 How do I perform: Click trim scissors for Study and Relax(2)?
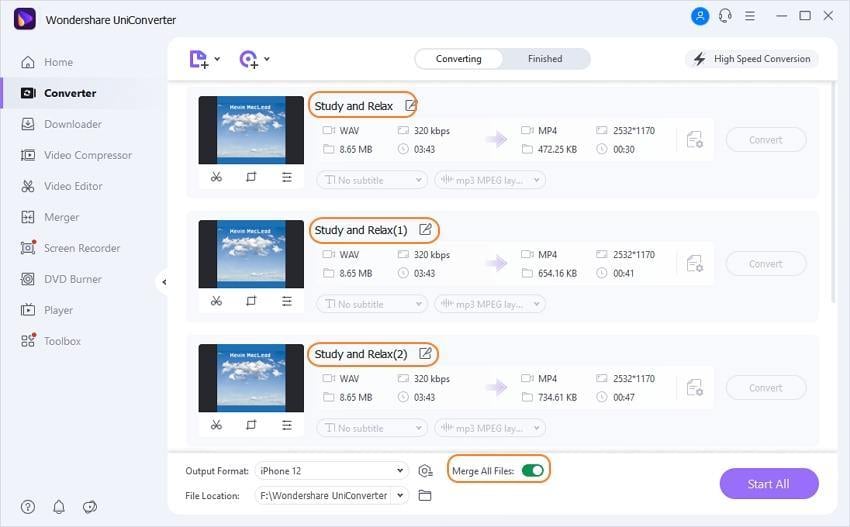[216, 425]
